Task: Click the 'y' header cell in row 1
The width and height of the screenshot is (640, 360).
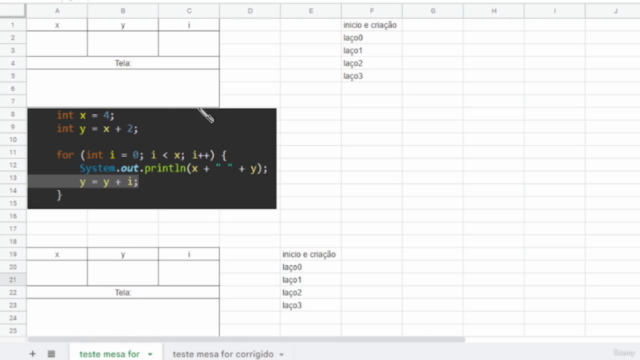Action: point(123,25)
